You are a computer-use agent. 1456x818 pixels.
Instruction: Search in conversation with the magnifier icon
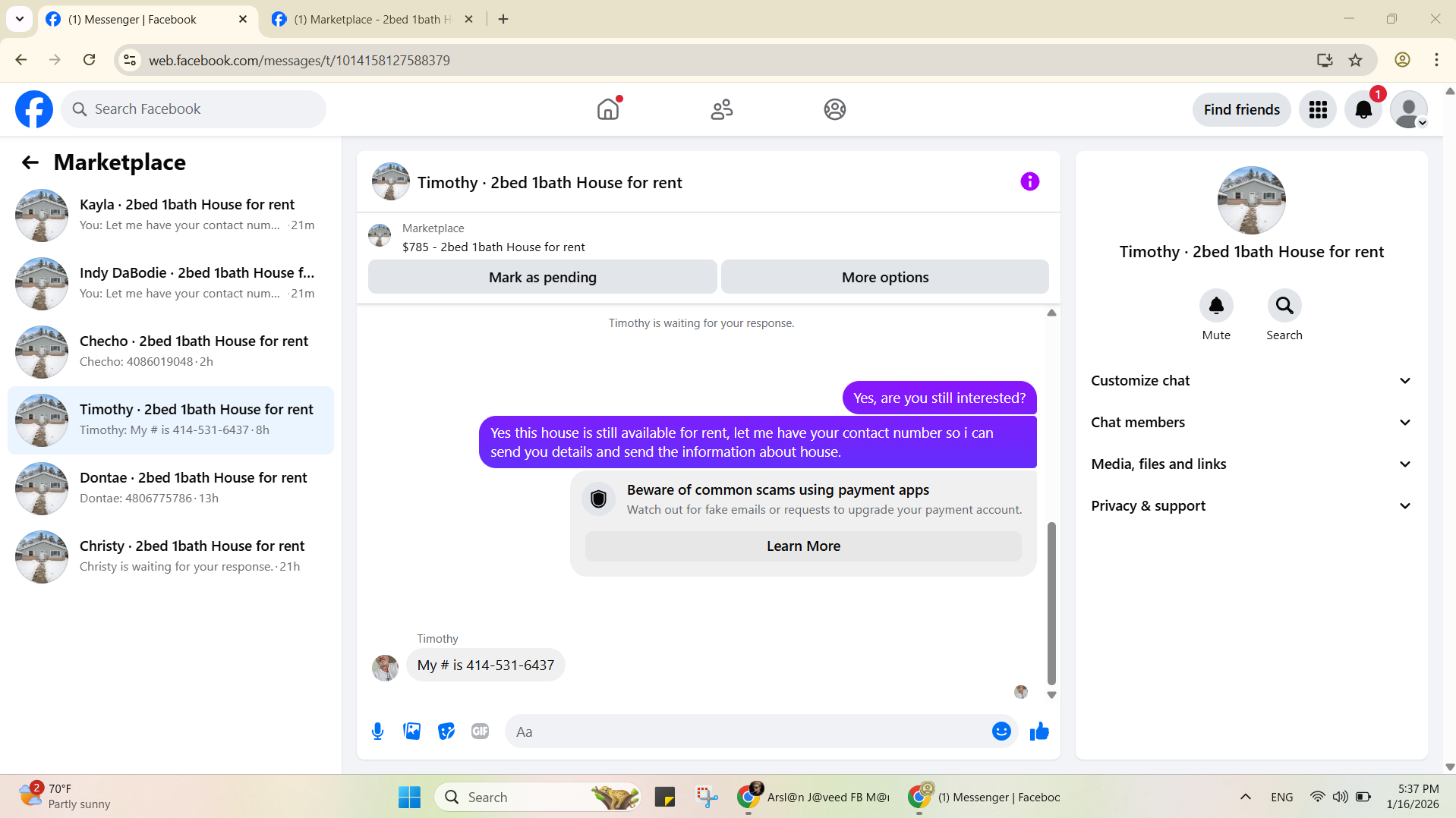pyautogui.click(x=1284, y=306)
